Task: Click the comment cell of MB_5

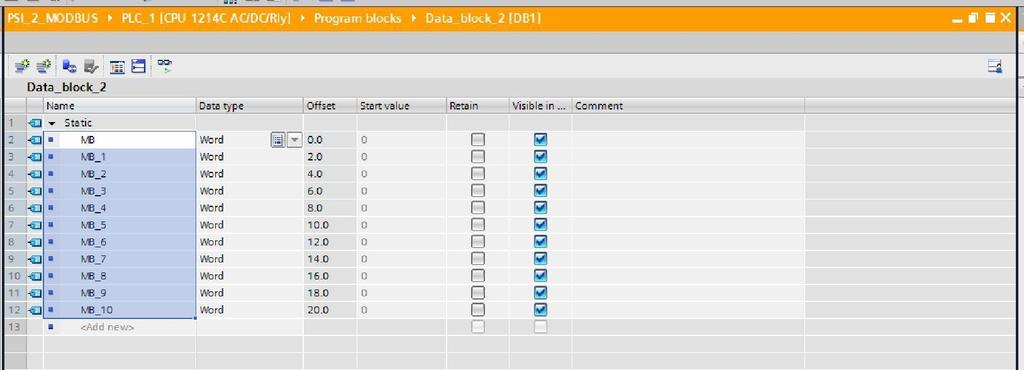Action: click(x=688, y=224)
